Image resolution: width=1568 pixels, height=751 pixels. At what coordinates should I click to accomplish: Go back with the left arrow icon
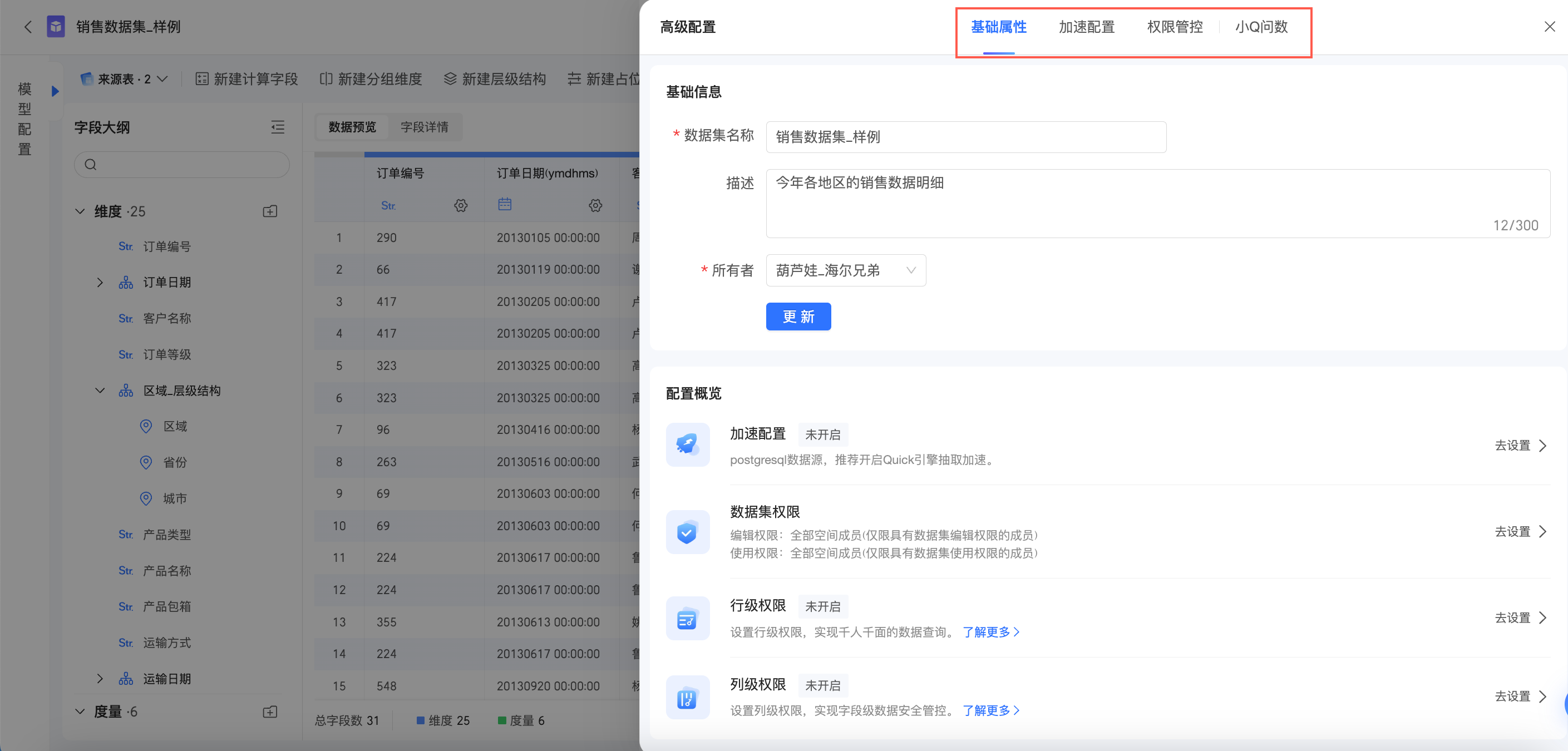point(27,27)
